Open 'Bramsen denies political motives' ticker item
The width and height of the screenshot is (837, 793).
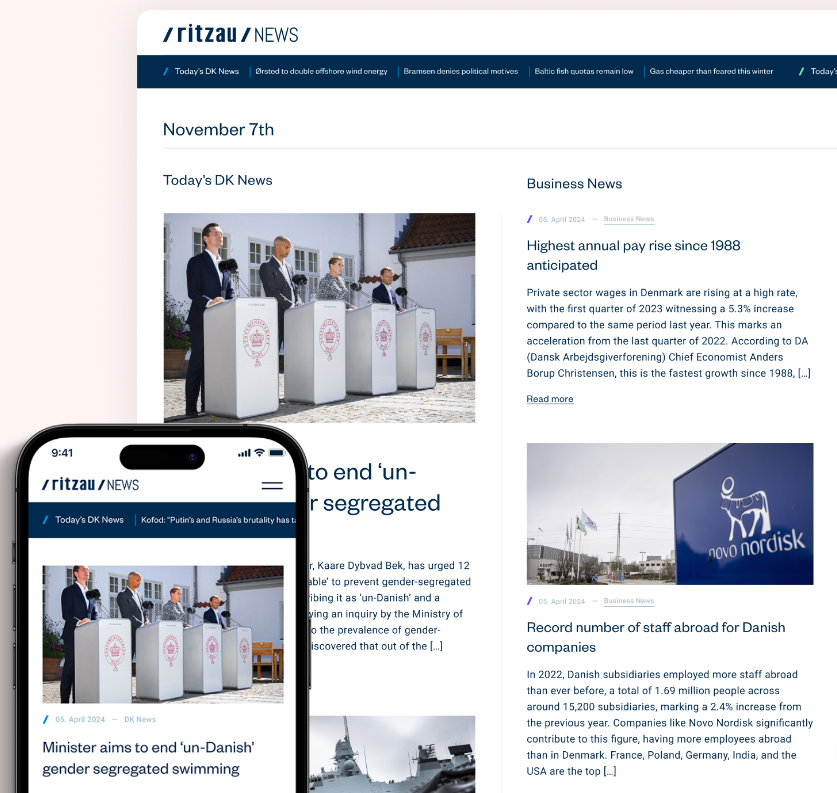click(x=461, y=72)
